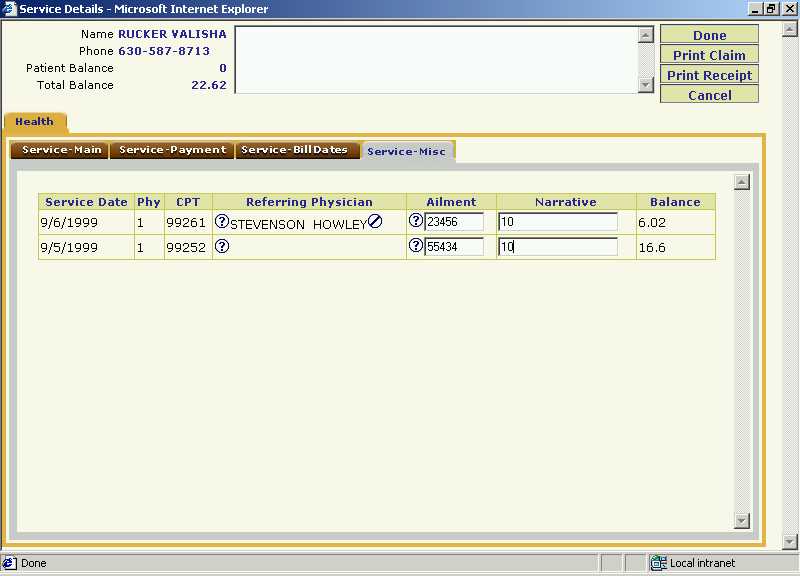Image resolution: width=800 pixels, height=576 pixels.
Task: Edit ailment field containing 23456
Action: 454,222
